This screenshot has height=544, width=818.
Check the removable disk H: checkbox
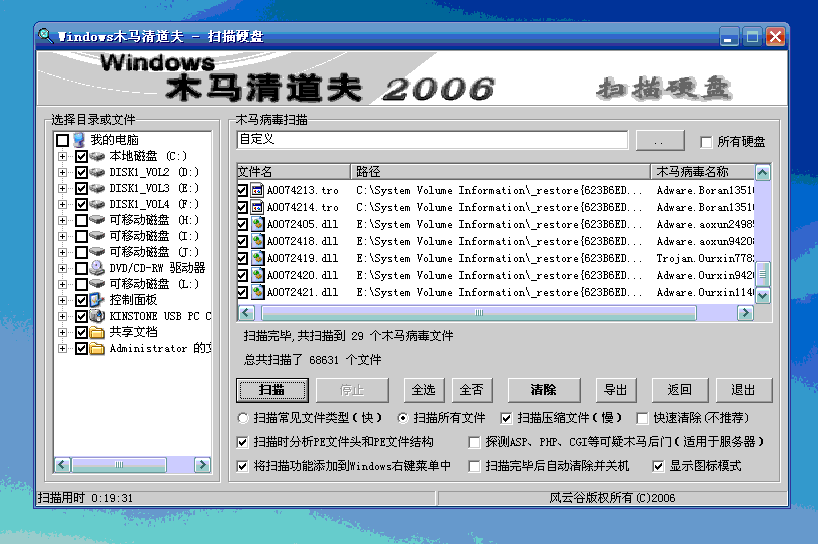(81, 220)
